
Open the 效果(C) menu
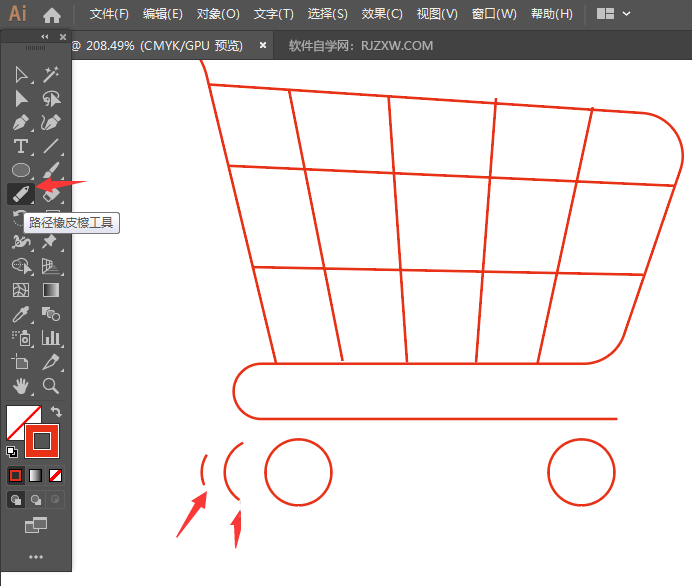click(382, 14)
